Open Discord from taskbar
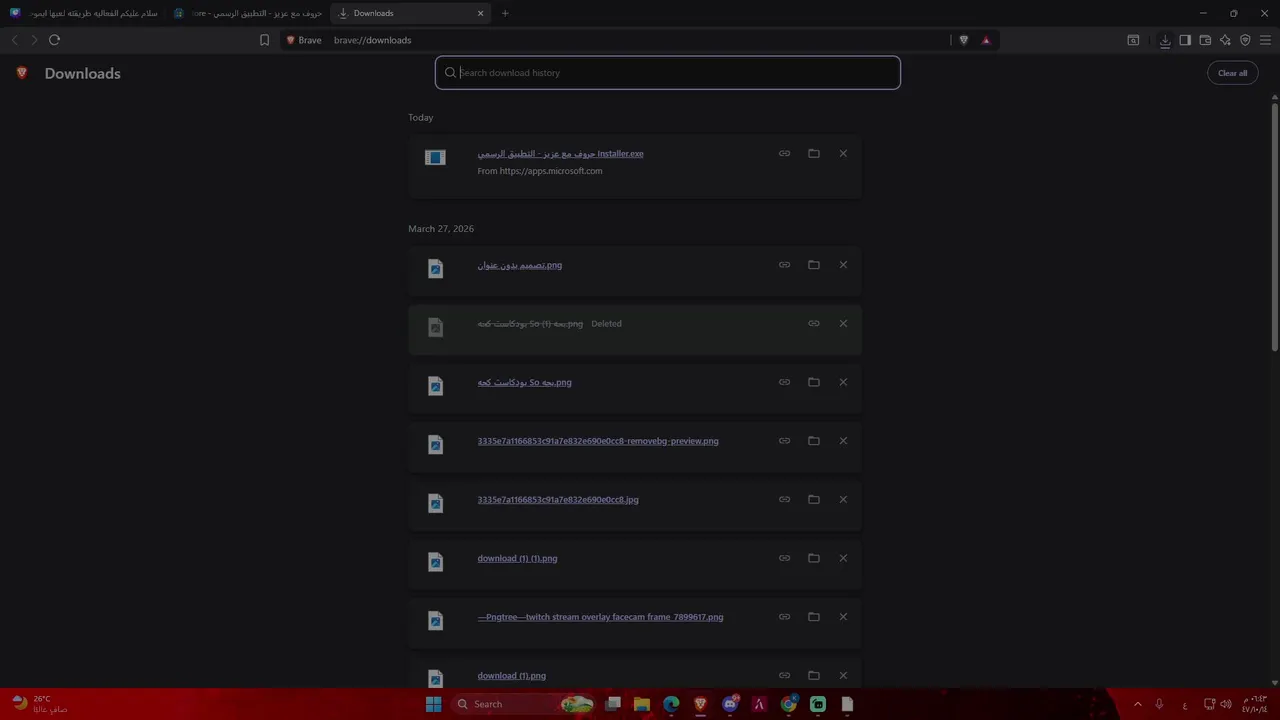The width and height of the screenshot is (1280, 720). click(x=730, y=704)
